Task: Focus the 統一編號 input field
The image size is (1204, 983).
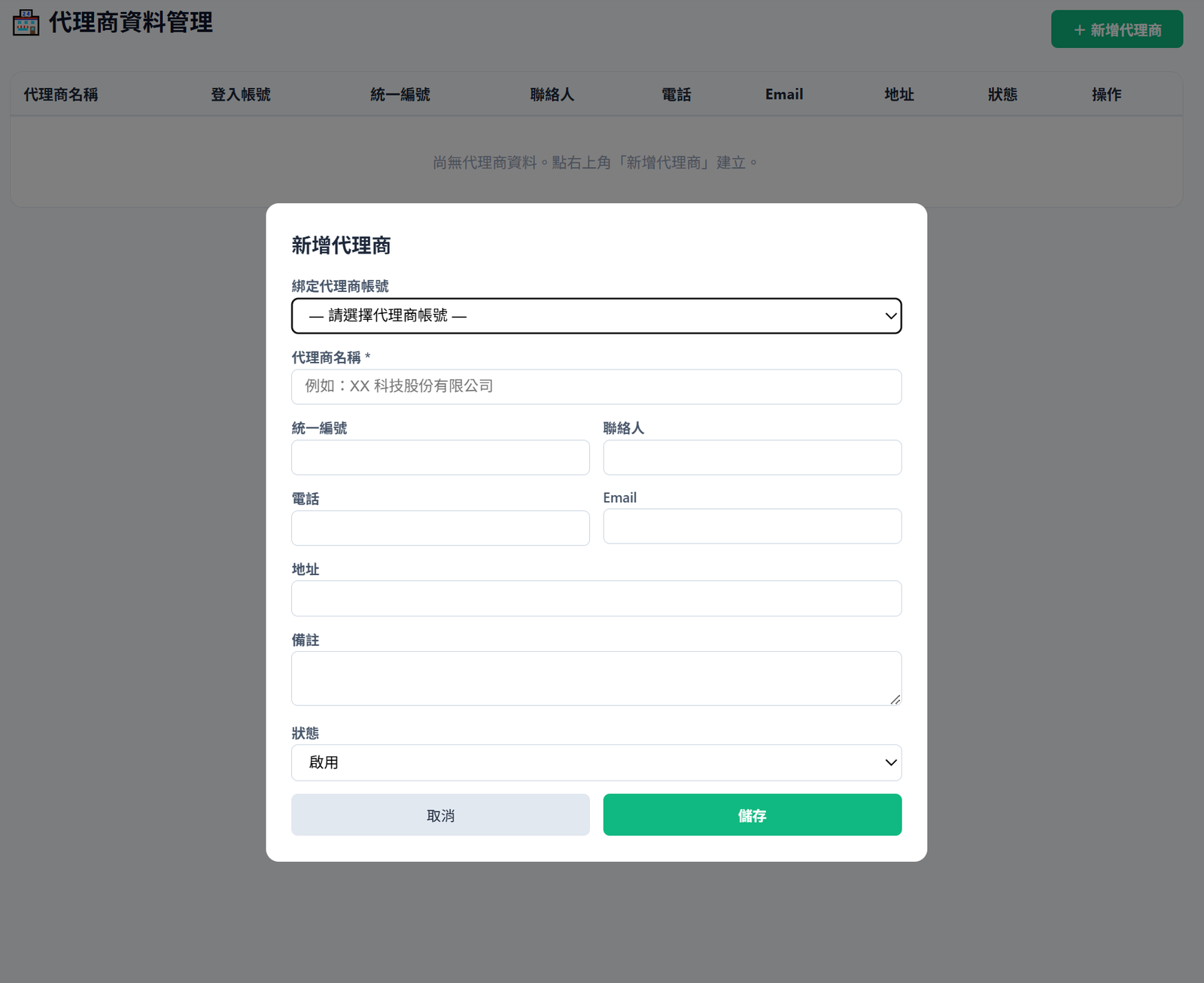Action: [x=440, y=458]
